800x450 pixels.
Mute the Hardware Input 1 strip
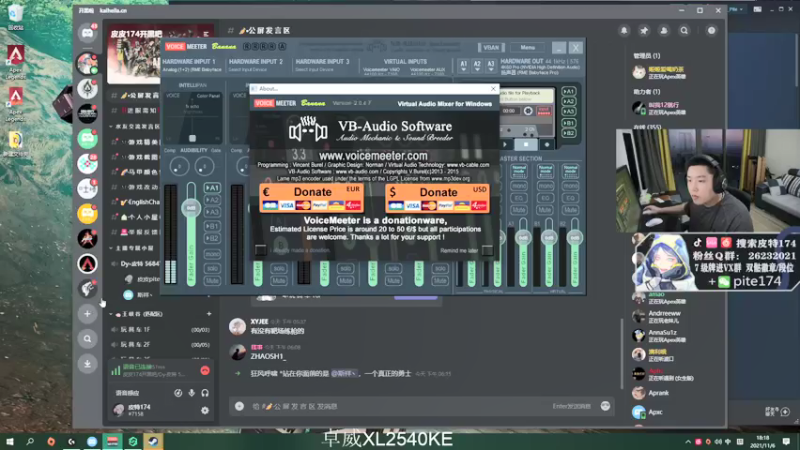212,281
